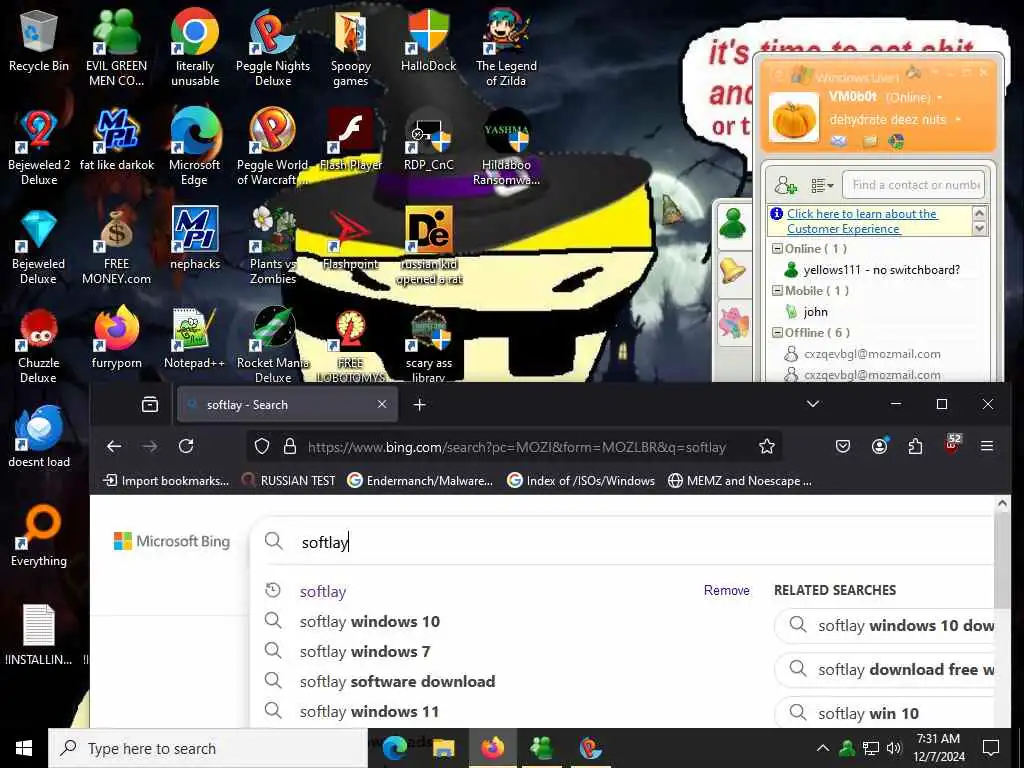The width and height of the screenshot is (1024, 768).
Task: Open Thunderbird shortcut labeled doesnt load
Action: 39,436
